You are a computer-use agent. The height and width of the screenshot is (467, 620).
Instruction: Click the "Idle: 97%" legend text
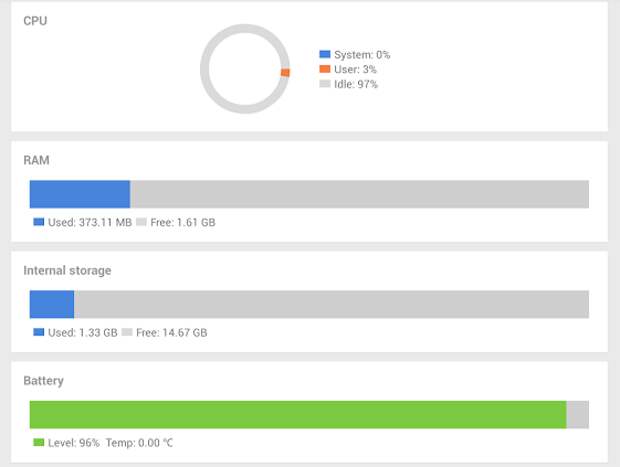[x=355, y=85]
